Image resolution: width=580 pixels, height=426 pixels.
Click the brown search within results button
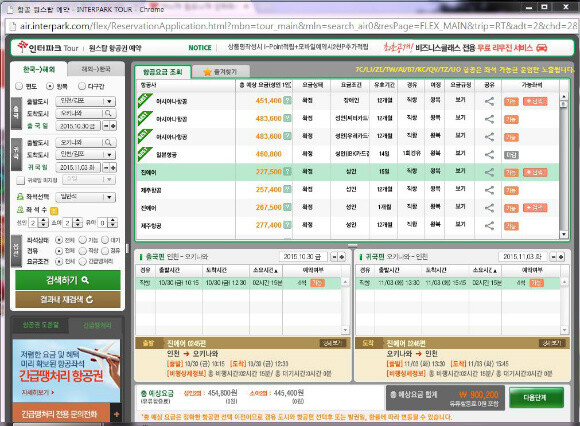pos(68,300)
